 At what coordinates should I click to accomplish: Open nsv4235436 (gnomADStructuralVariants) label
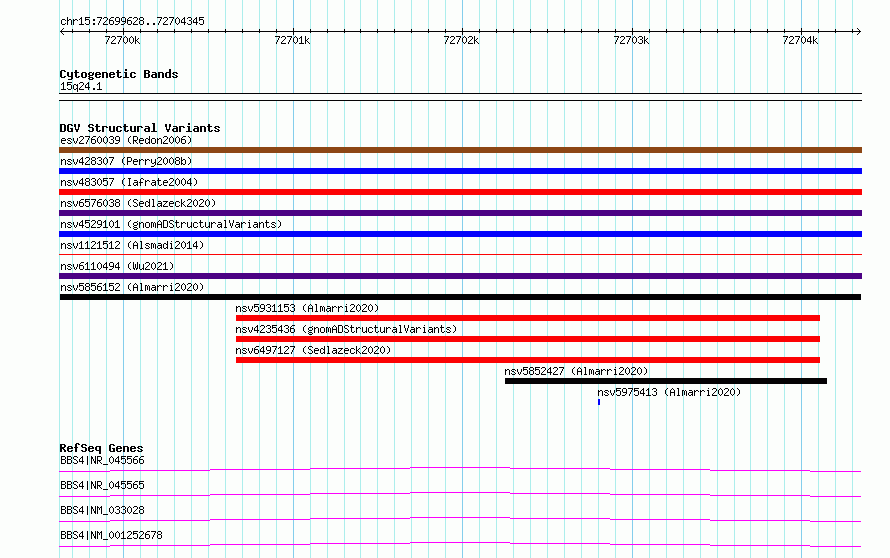[346, 329]
